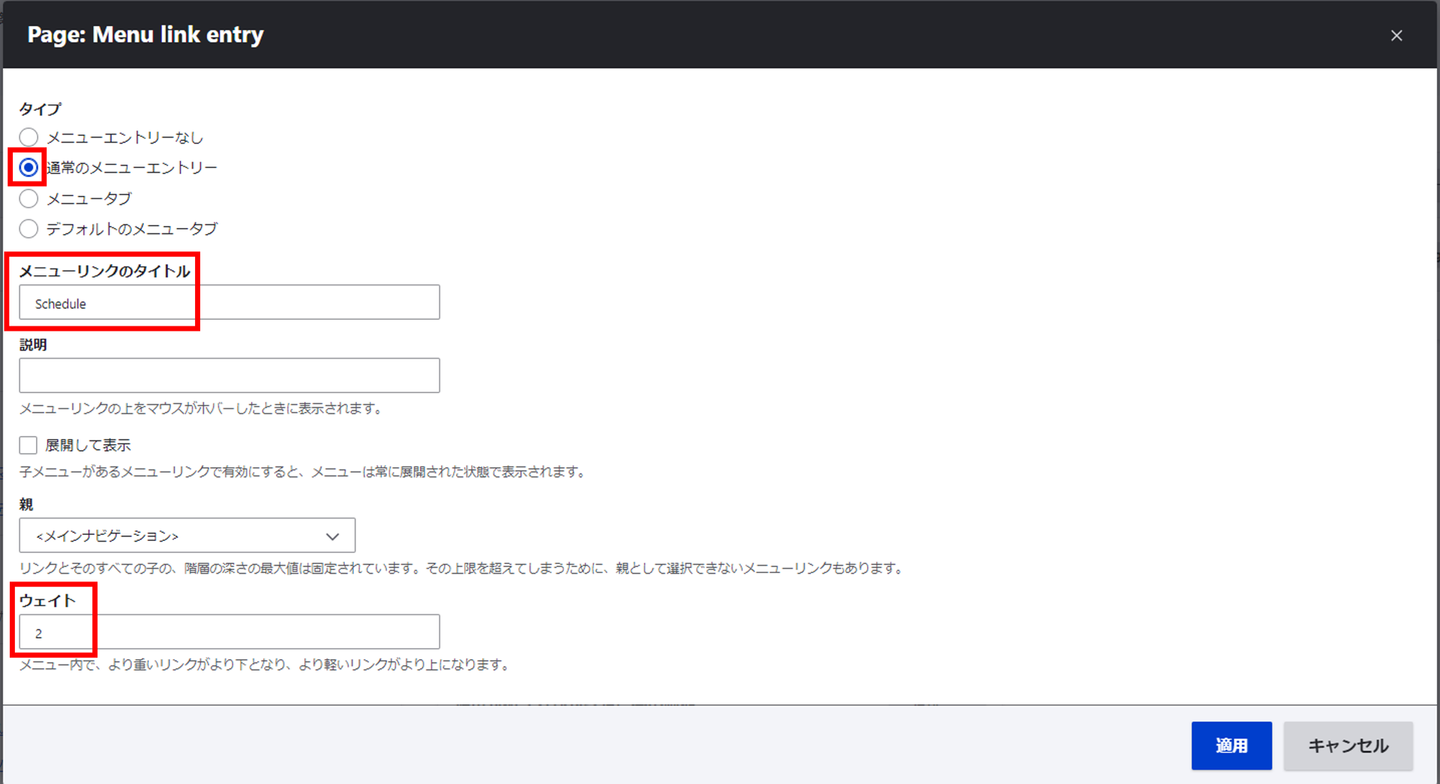
Task: Enable the '展開して表示' checkbox
Action: 28,445
